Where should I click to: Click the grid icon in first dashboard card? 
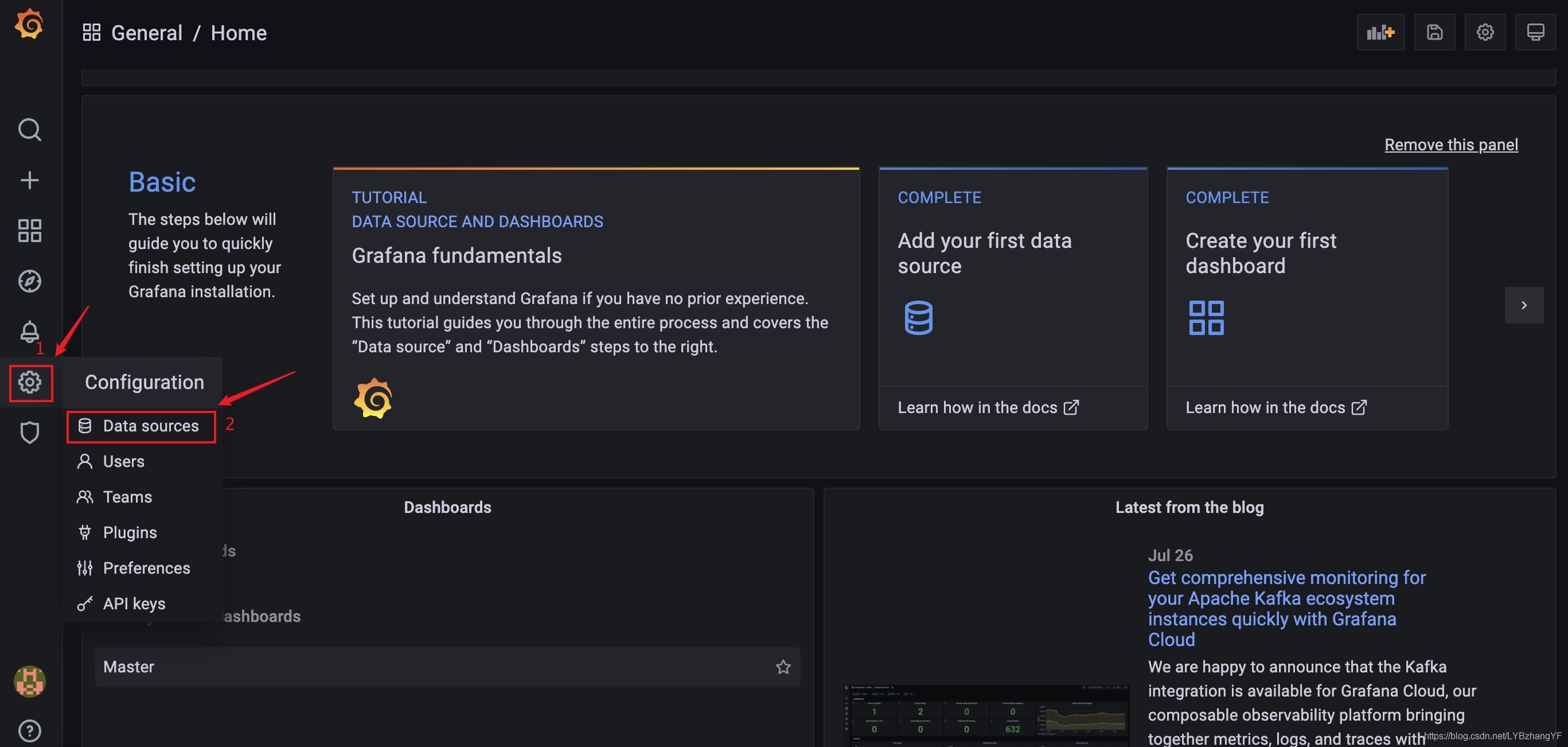click(x=1206, y=318)
